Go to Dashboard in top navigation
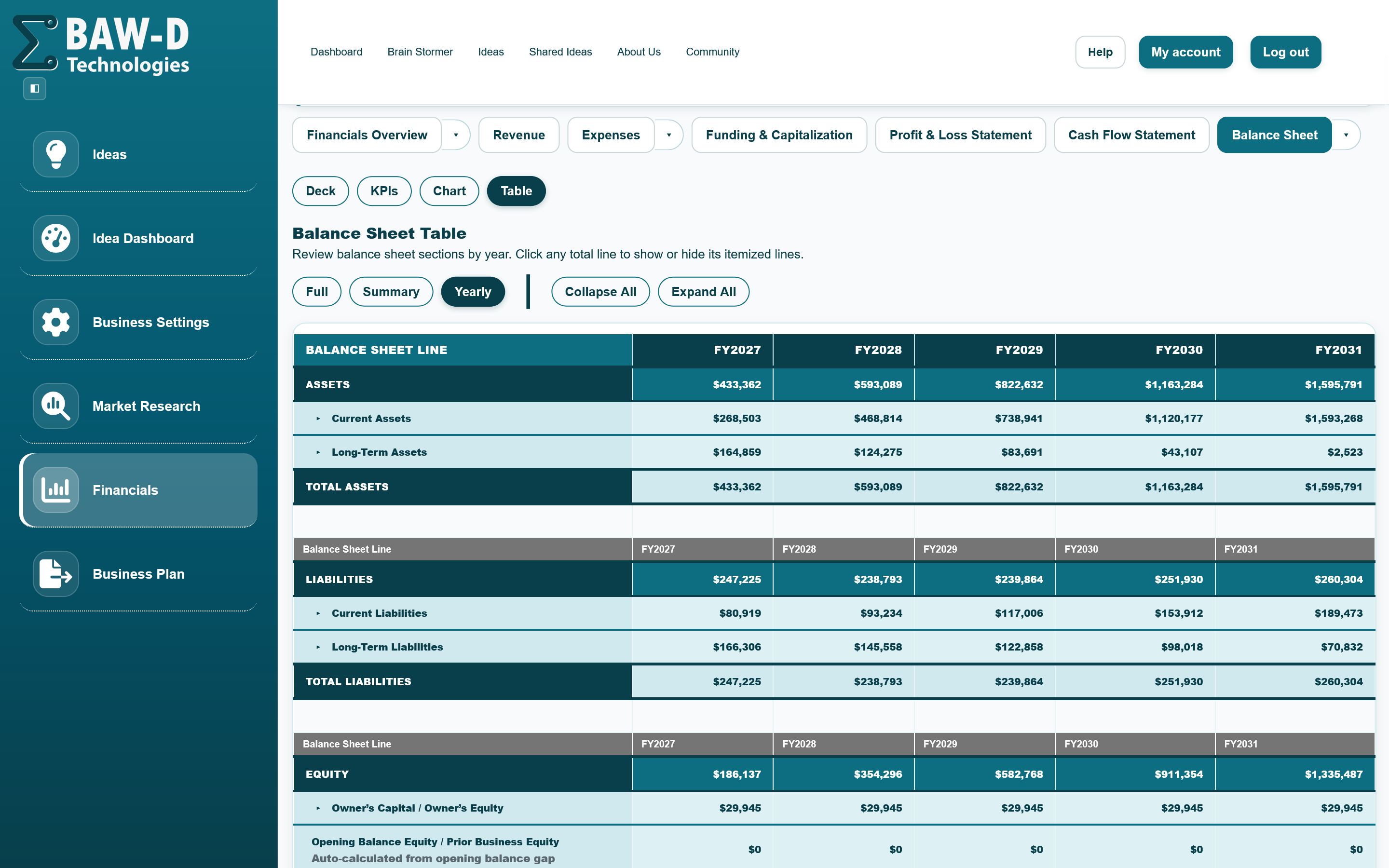This screenshot has width=1389, height=868. coord(336,52)
